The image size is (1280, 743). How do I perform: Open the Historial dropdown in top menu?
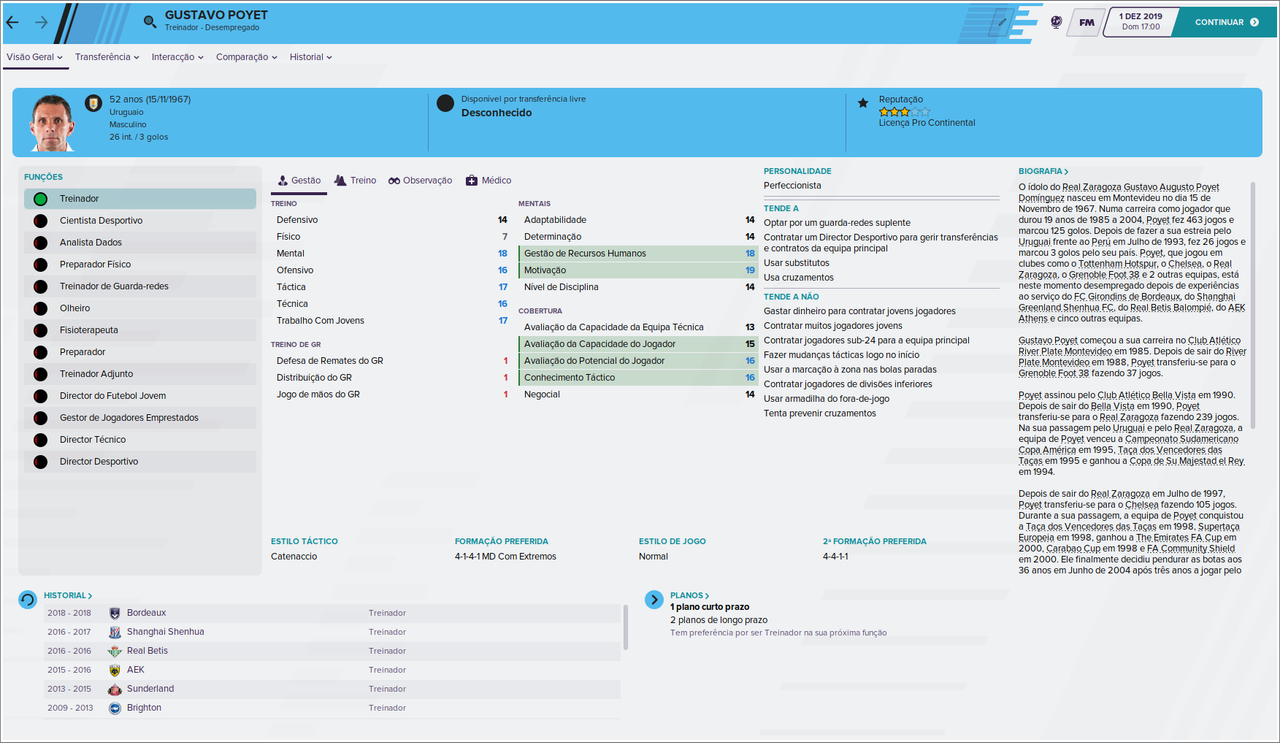(311, 57)
